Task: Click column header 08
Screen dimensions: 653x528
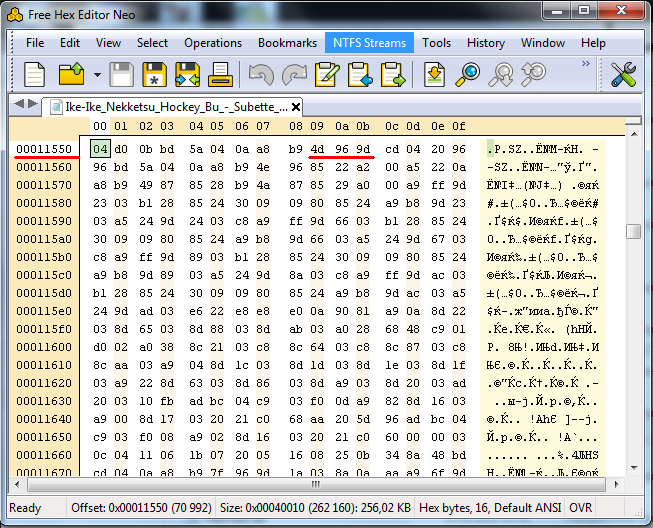Action: [296, 126]
